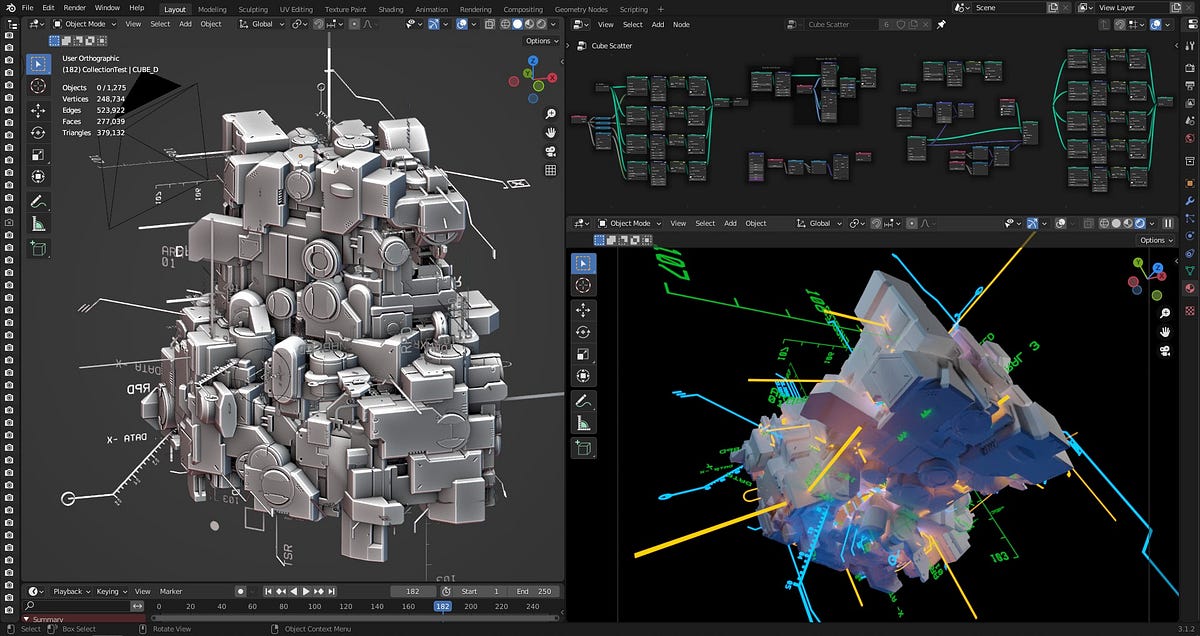
Task: Select the Annotate tool in right viewport
Action: pos(582,400)
